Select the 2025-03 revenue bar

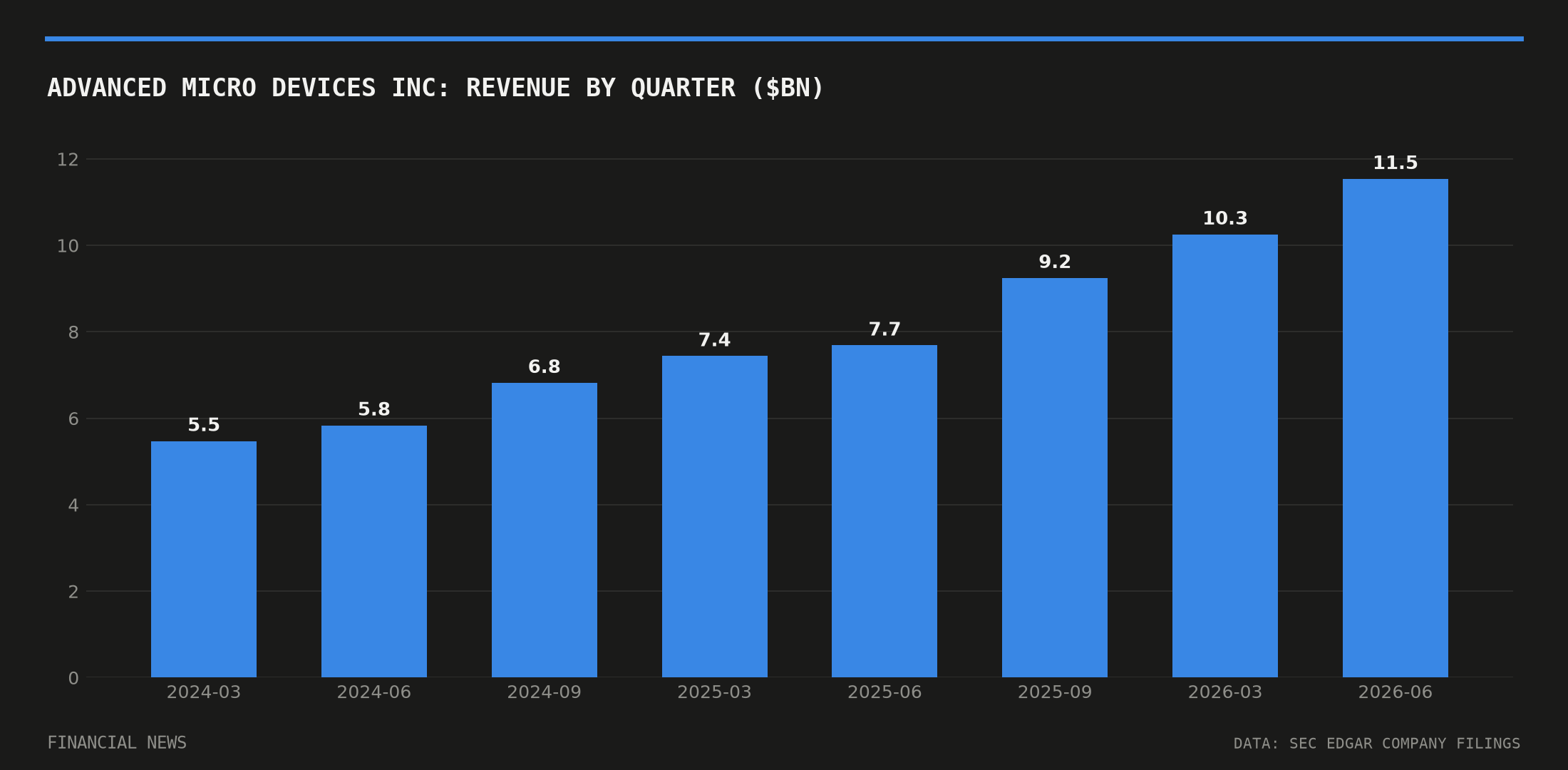tap(715, 516)
